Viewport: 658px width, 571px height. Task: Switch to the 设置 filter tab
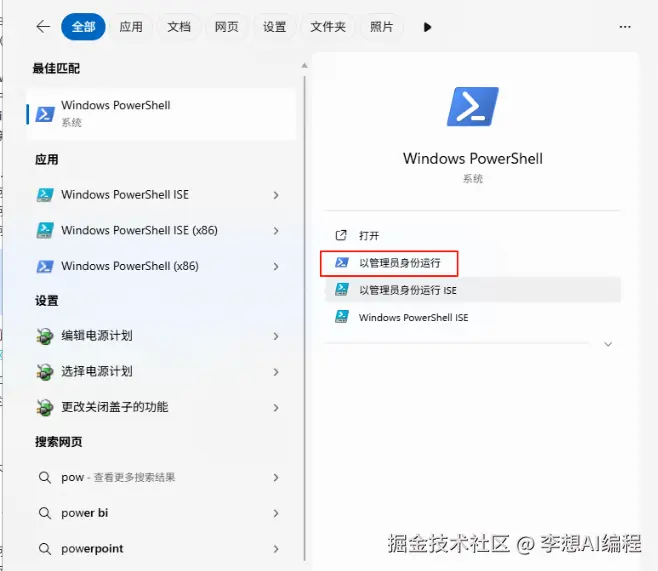(274, 27)
